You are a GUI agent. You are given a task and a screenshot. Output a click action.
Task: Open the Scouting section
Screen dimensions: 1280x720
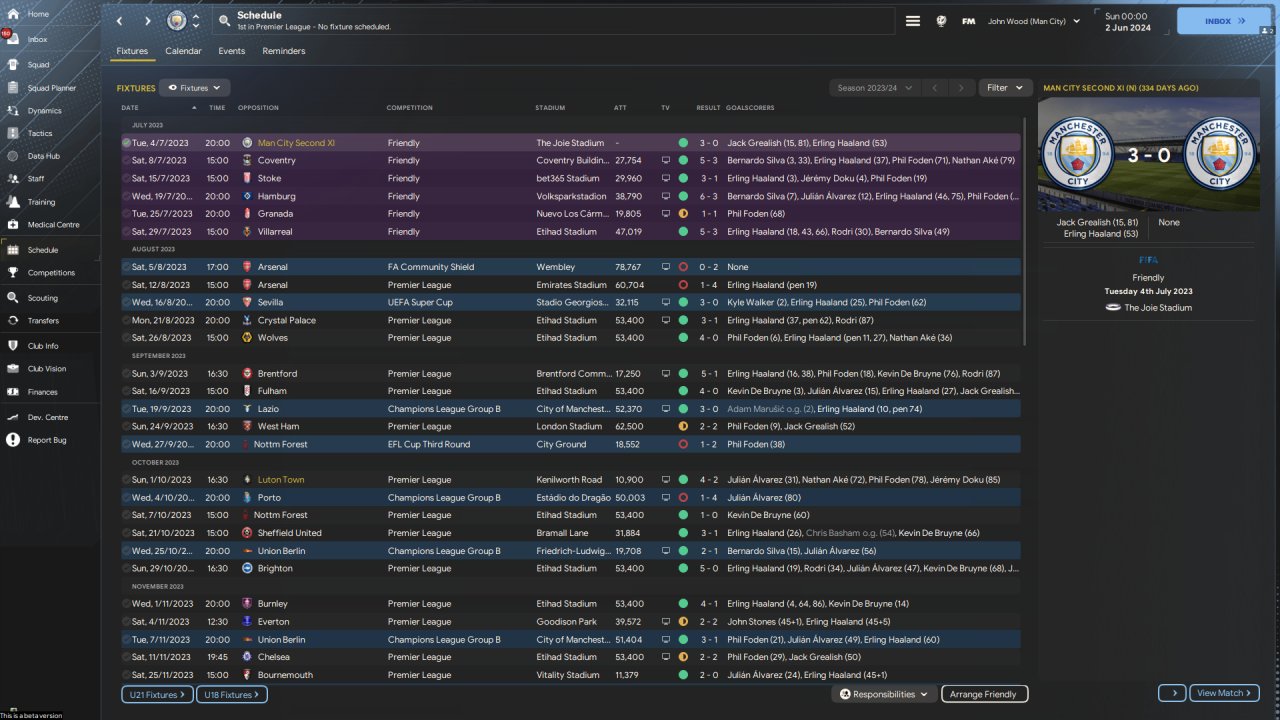43,298
